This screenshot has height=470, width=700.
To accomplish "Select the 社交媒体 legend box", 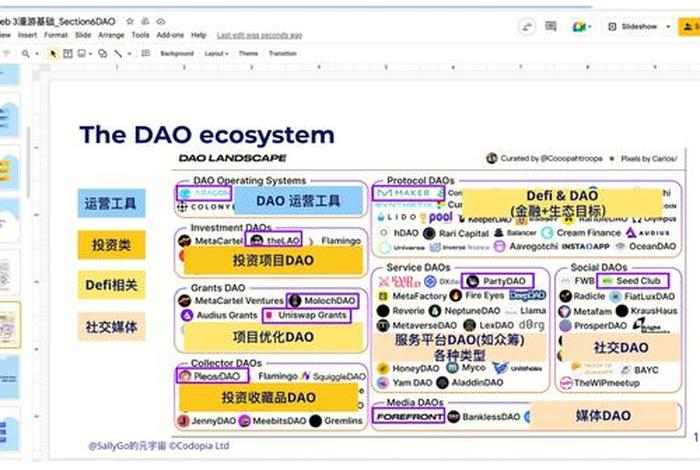I will tap(111, 327).
